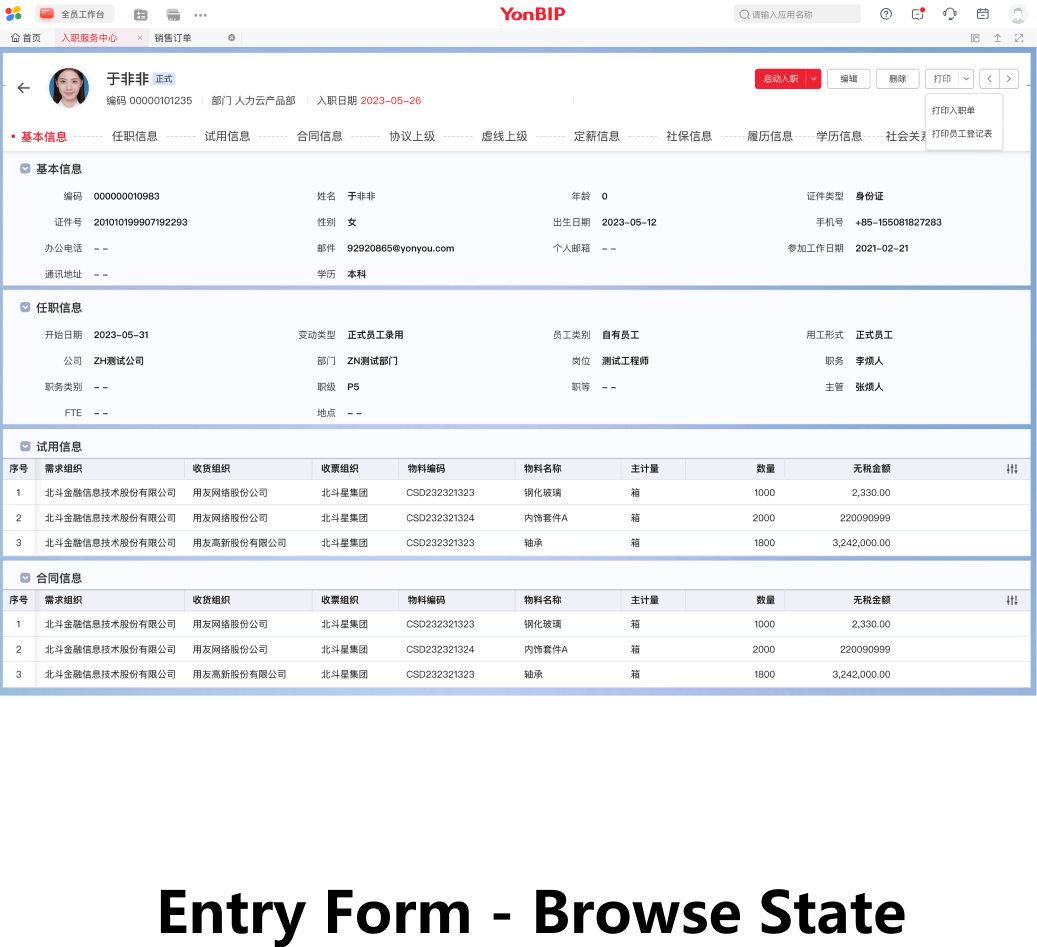Click the 正式 status tag by name

click(x=163, y=79)
